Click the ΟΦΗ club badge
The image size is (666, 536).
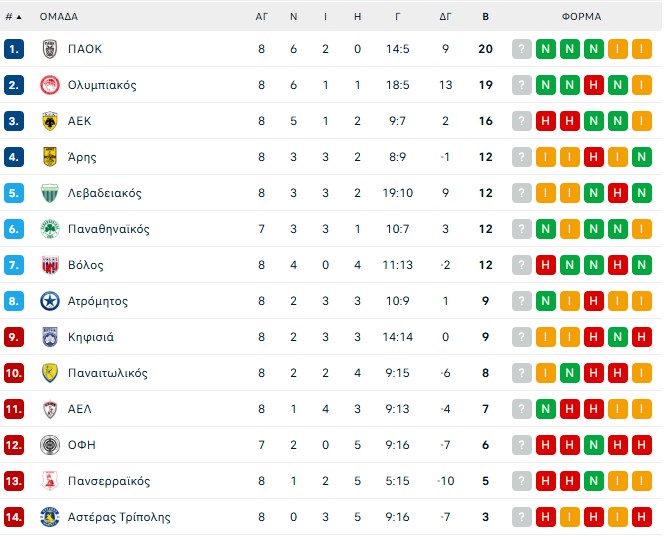50,445
